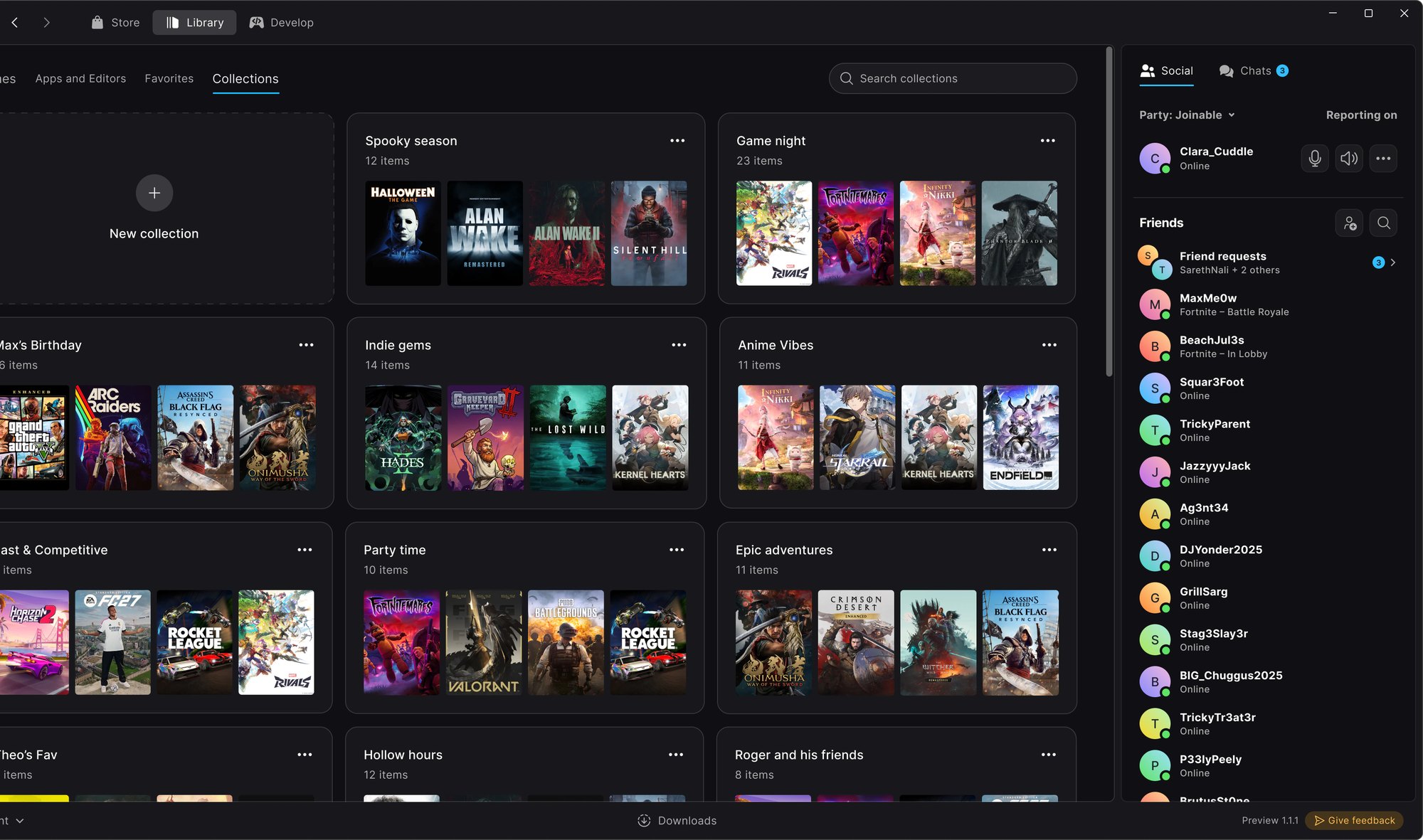This screenshot has height=840, width=1423.
Task: Click the Search collections field
Action: [953, 78]
